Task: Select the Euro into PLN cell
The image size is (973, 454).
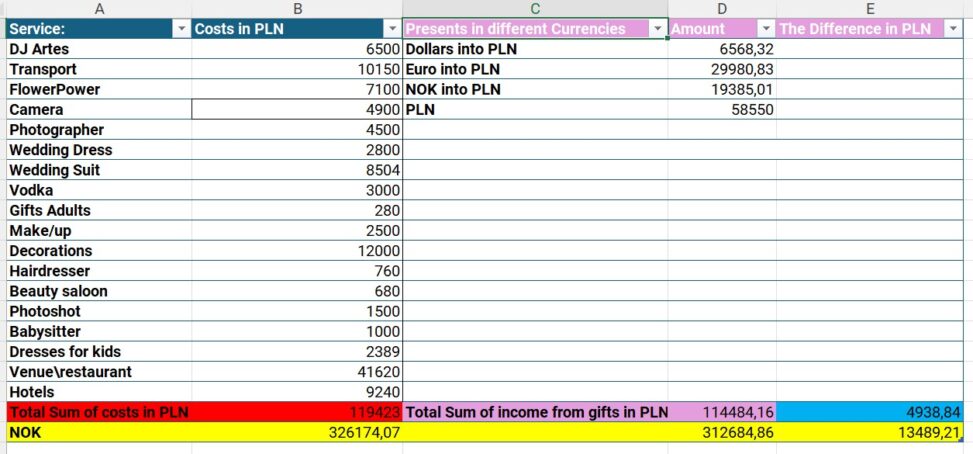Action: click(535, 69)
